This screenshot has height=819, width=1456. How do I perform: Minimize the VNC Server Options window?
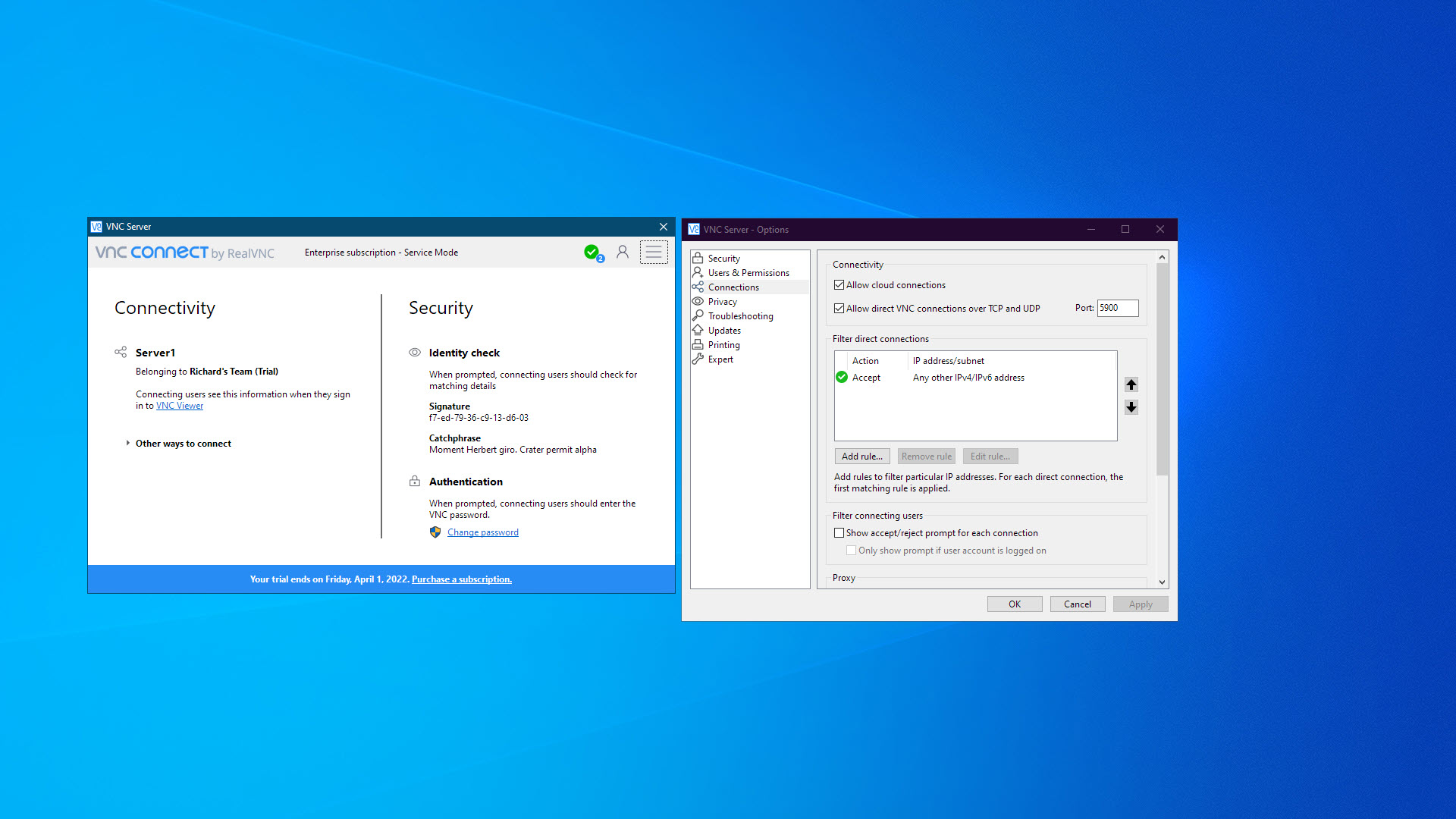[1091, 229]
